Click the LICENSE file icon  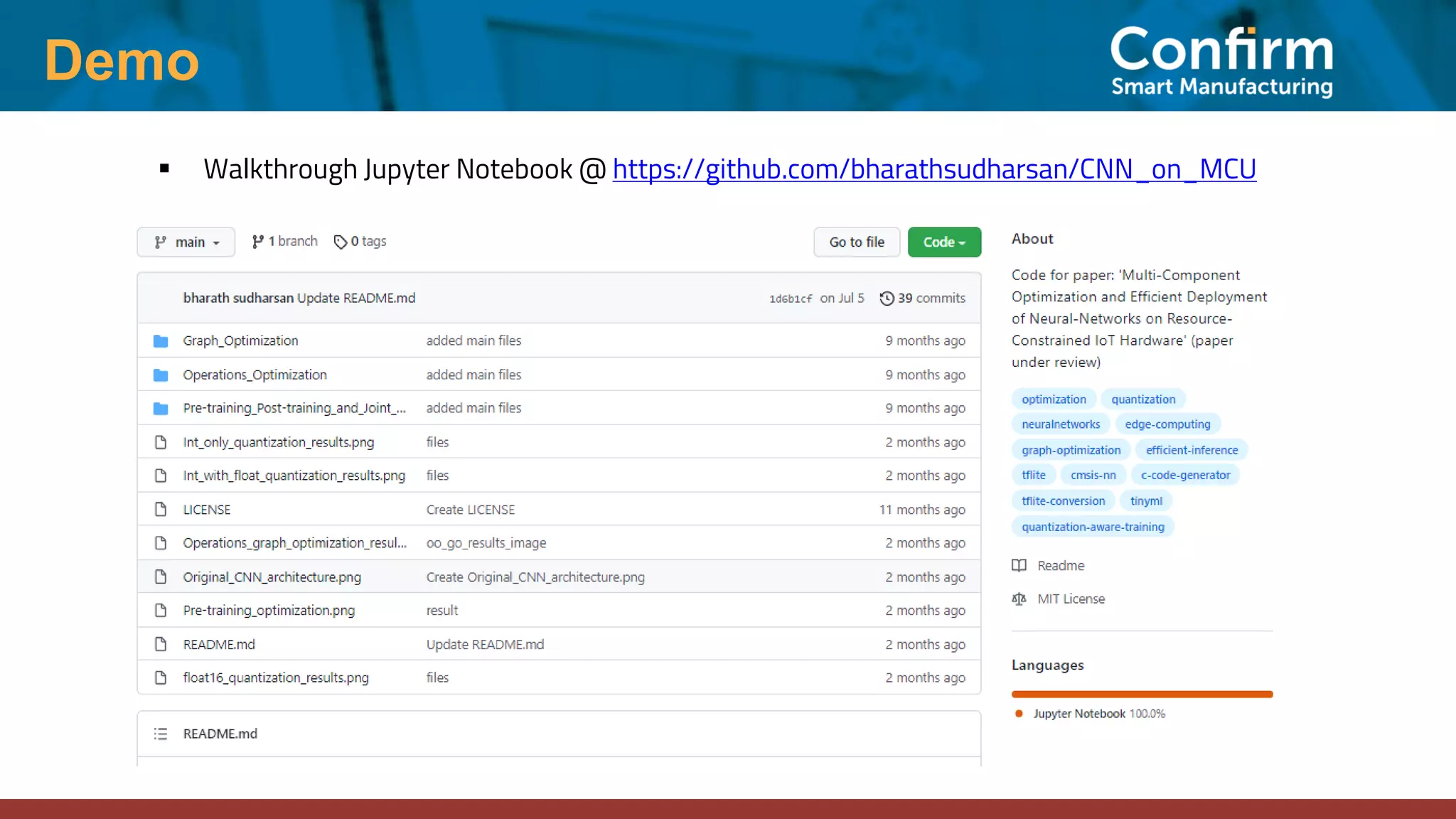161,510
